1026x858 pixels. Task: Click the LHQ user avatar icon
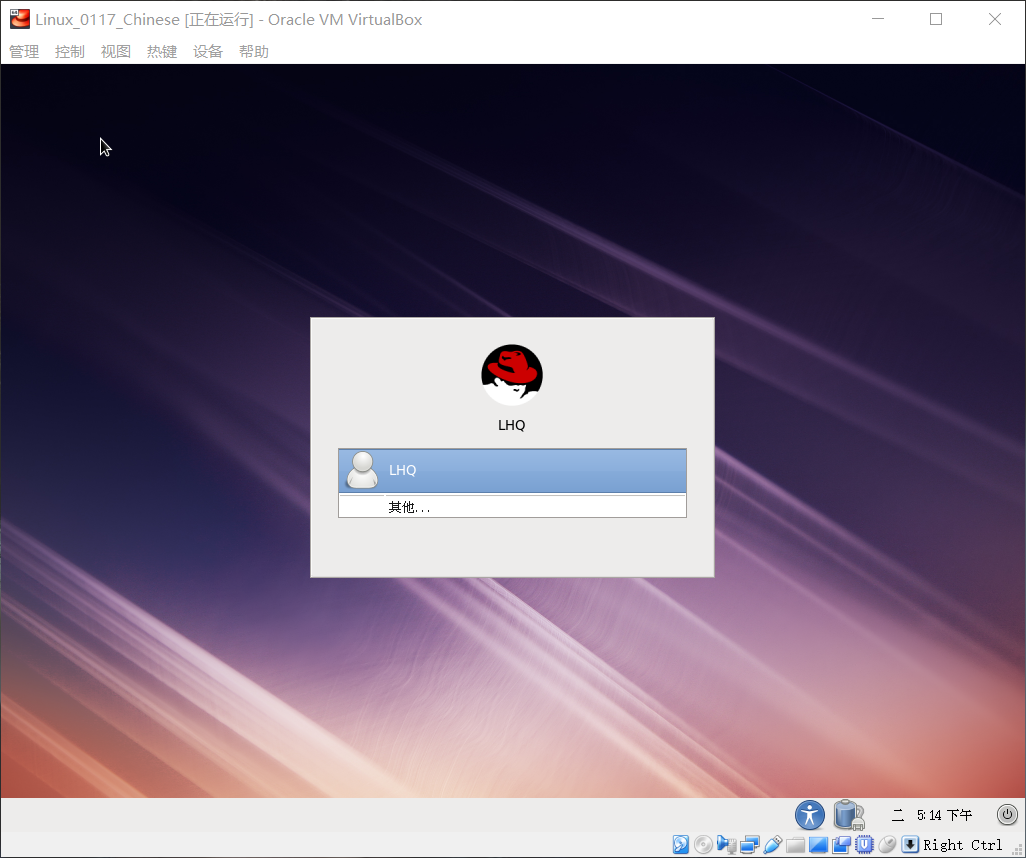pos(362,470)
